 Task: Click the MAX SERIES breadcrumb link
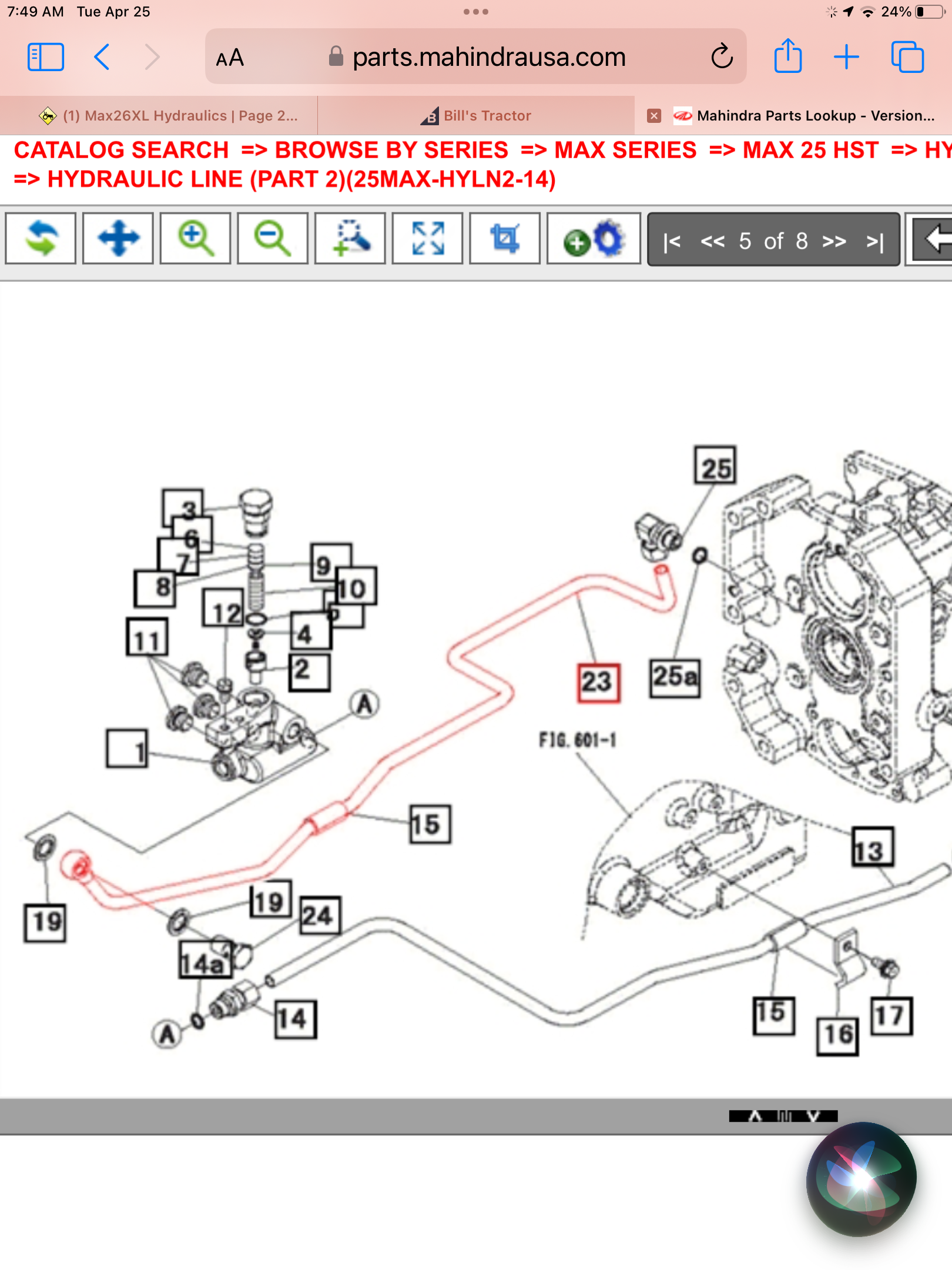click(x=625, y=150)
